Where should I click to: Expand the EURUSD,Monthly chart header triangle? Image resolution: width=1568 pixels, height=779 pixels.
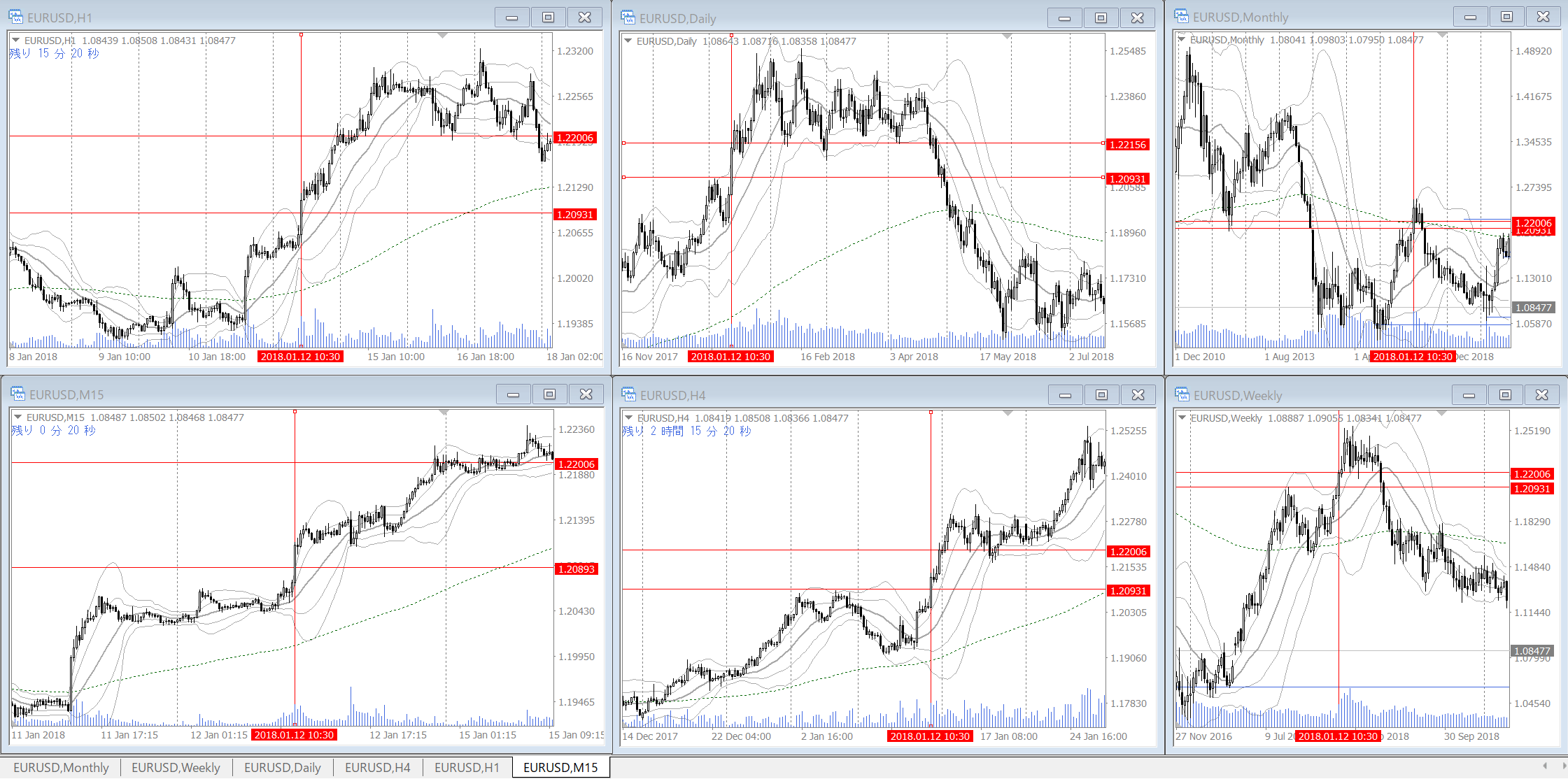click(x=1182, y=39)
